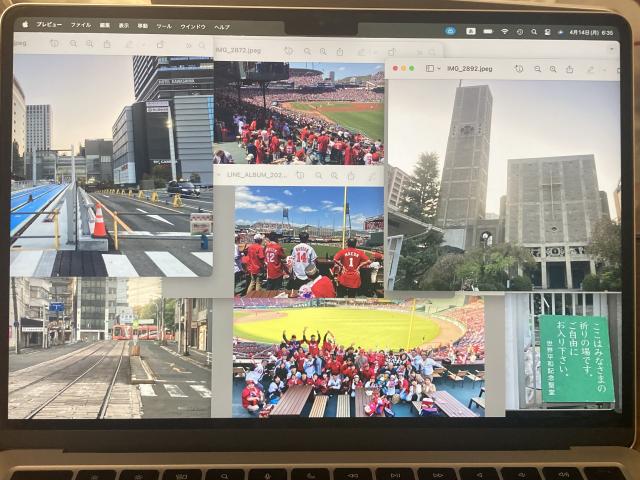
Task: Minimize IMG_2892.jpeg with the yellow button
Action: tap(403, 68)
